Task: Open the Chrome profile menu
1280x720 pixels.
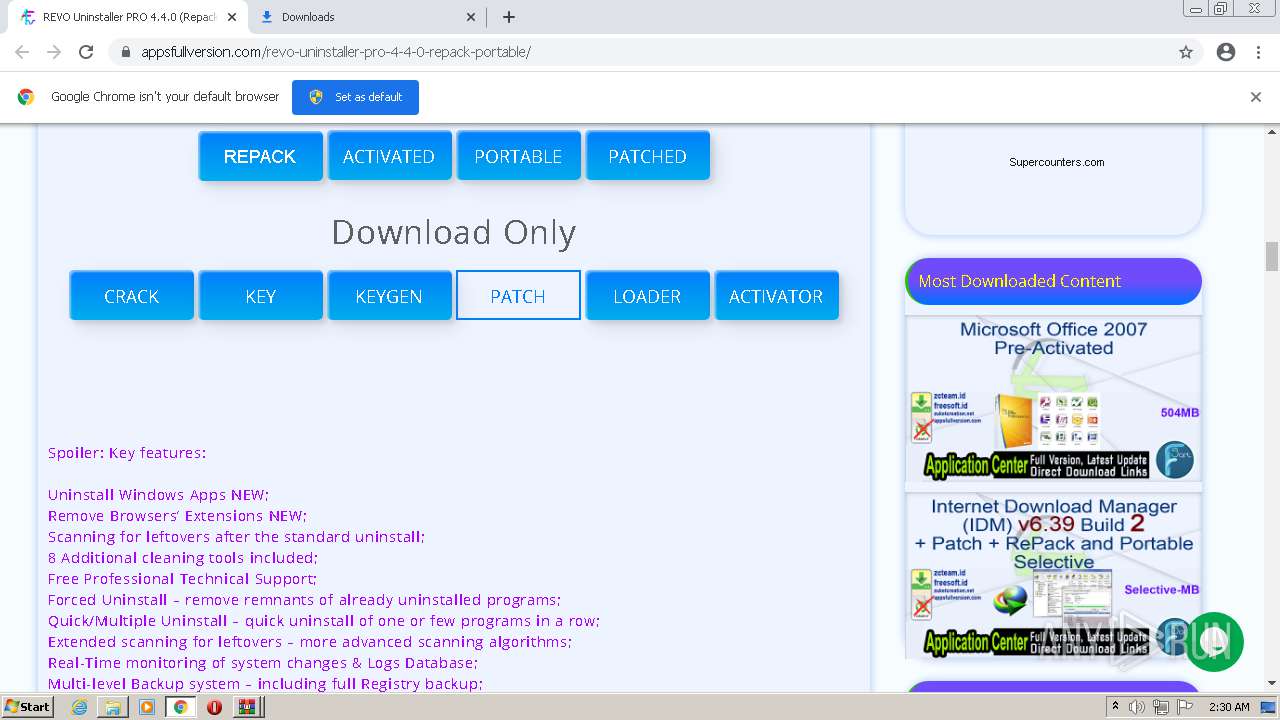Action: tap(1226, 52)
